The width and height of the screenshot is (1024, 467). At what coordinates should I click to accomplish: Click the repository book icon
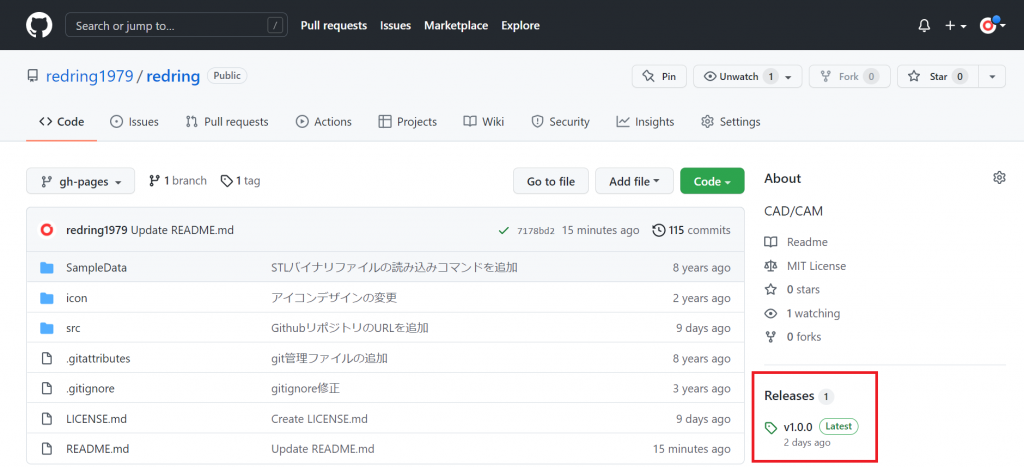click(x=33, y=76)
